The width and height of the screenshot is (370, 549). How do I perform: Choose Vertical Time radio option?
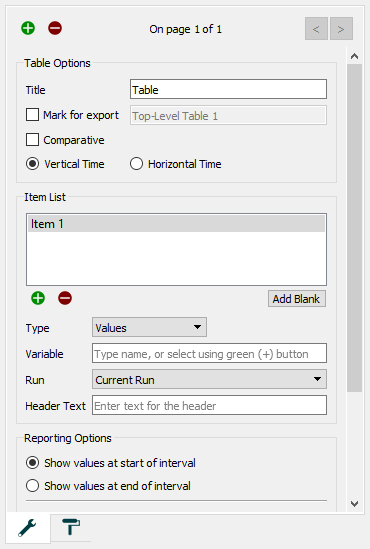click(x=32, y=164)
